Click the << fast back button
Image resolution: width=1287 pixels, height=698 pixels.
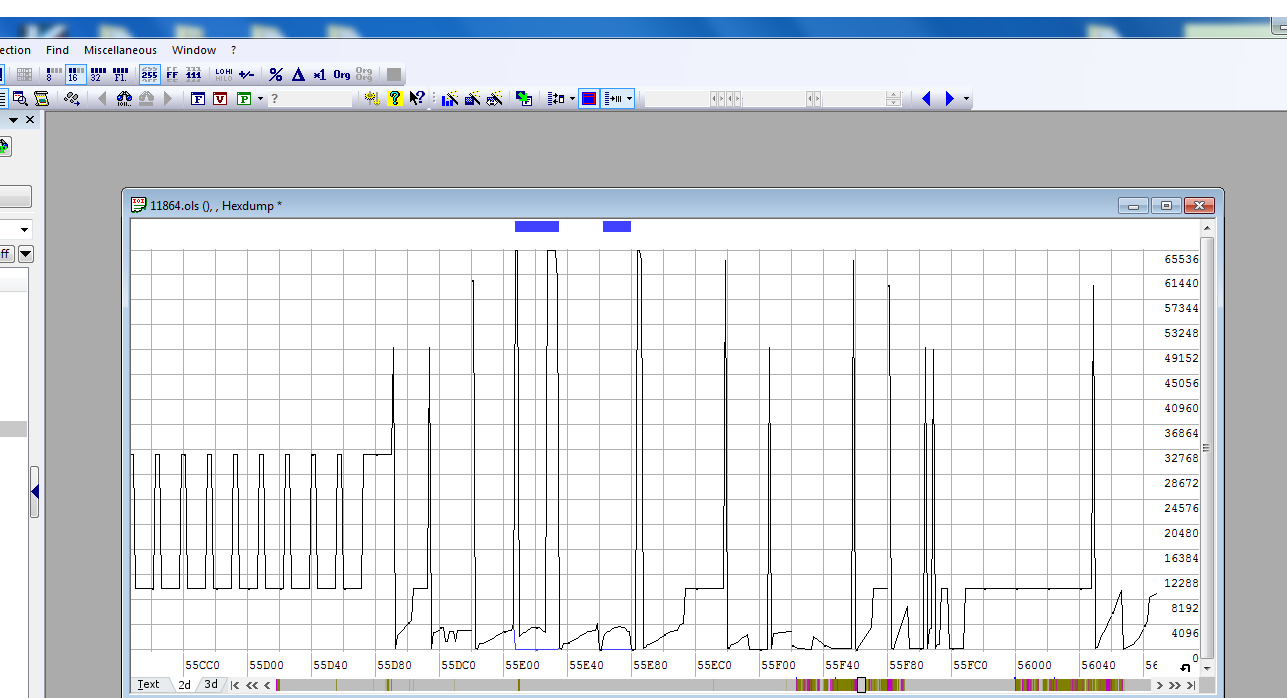[x=253, y=685]
